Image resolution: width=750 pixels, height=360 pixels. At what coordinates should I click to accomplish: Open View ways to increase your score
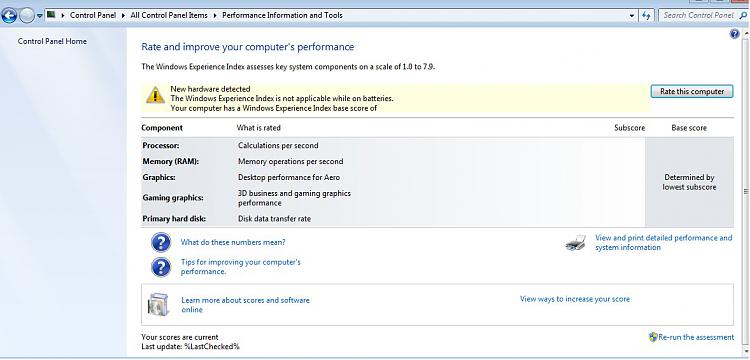(x=575, y=299)
